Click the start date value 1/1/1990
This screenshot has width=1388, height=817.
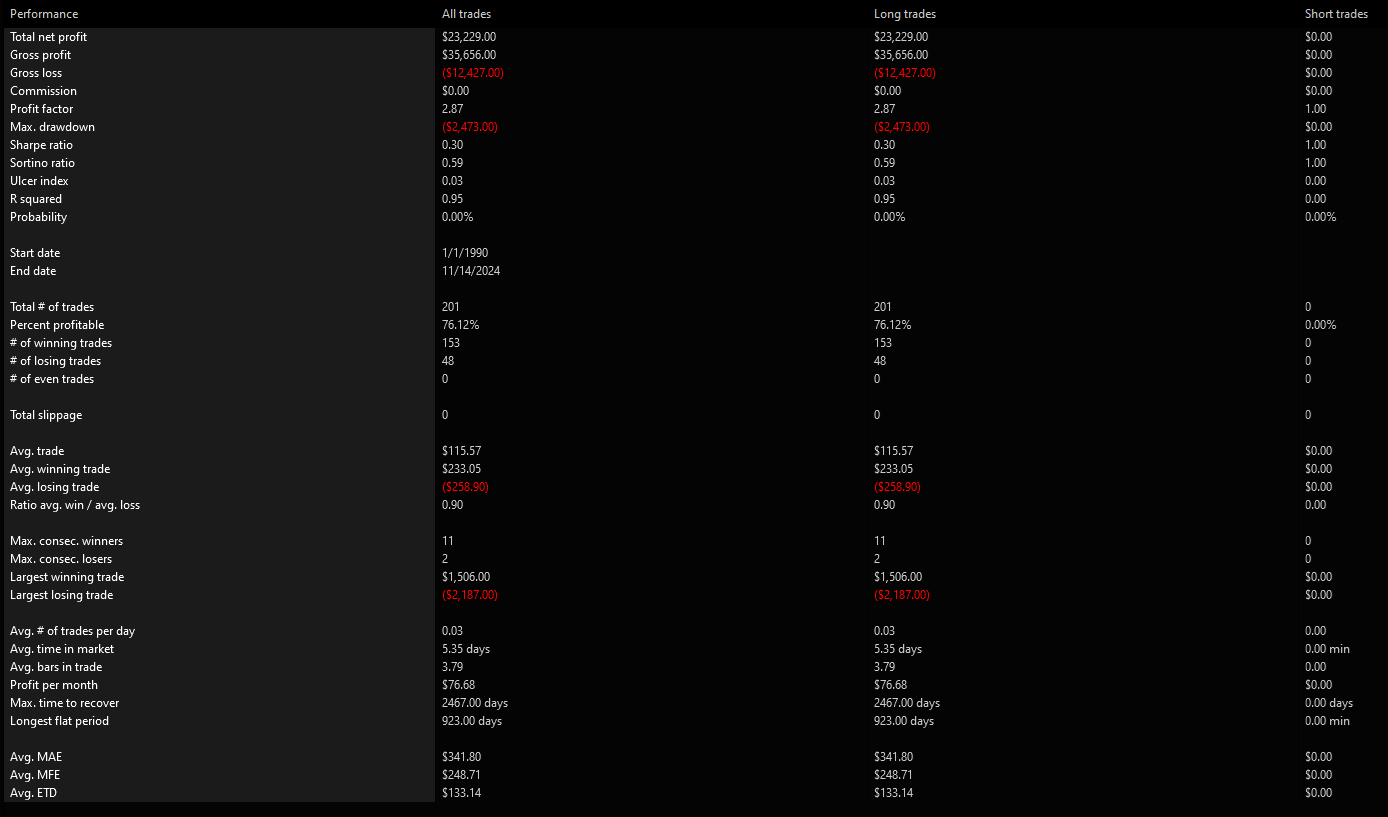coord(465,253)
